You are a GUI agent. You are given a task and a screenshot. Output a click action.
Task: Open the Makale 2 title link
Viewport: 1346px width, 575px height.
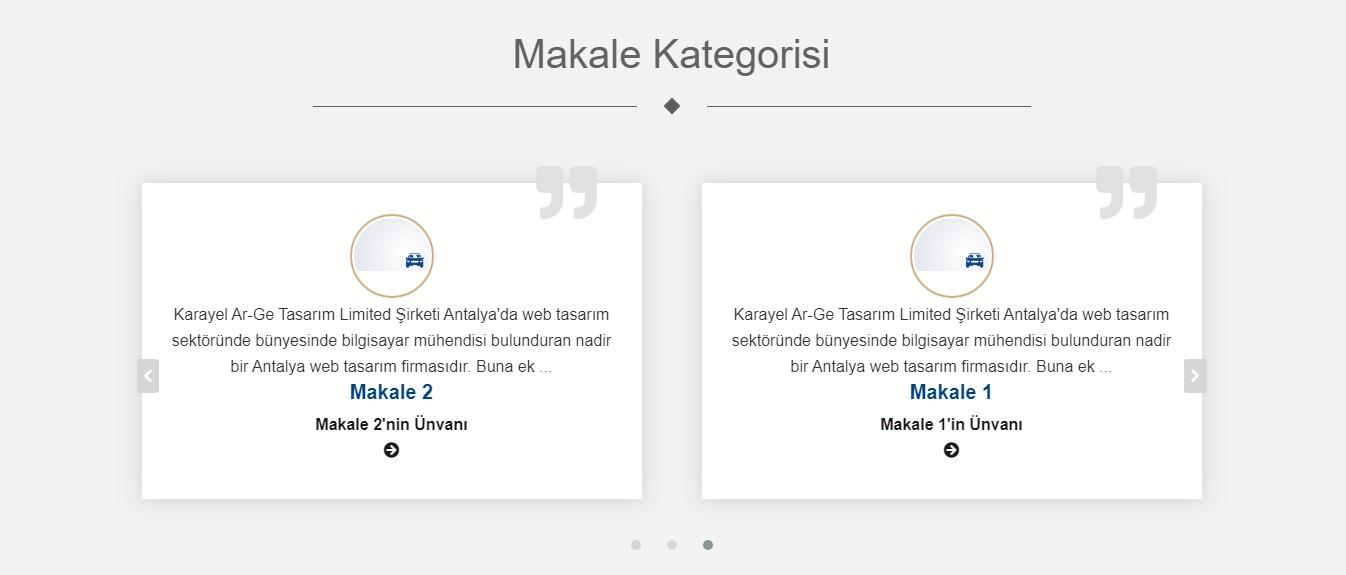coord(391,392)
